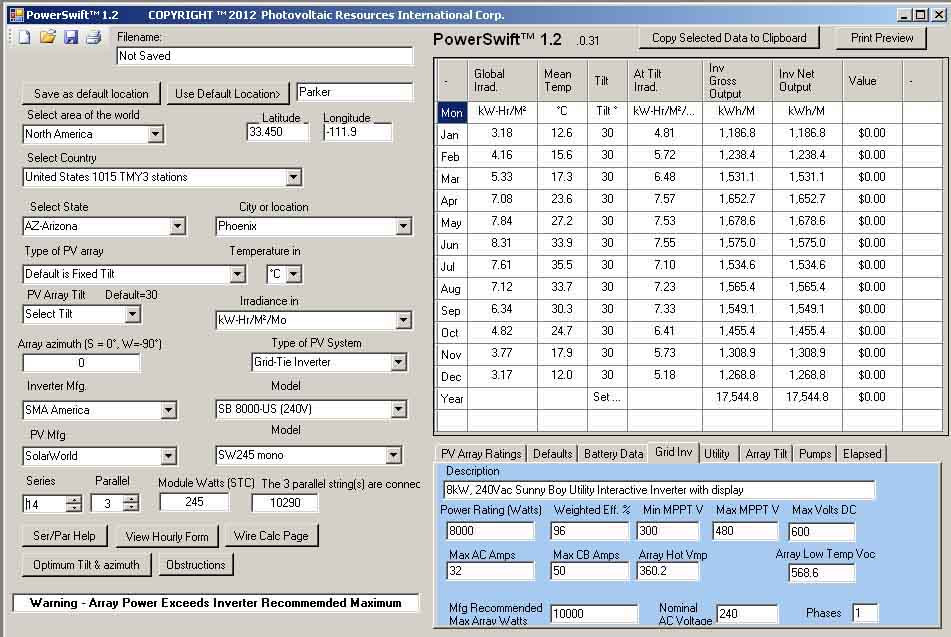Increase the Series module count
Viewport: 951px width, 637px height.
pyautogui.click(x=74, y=499)
